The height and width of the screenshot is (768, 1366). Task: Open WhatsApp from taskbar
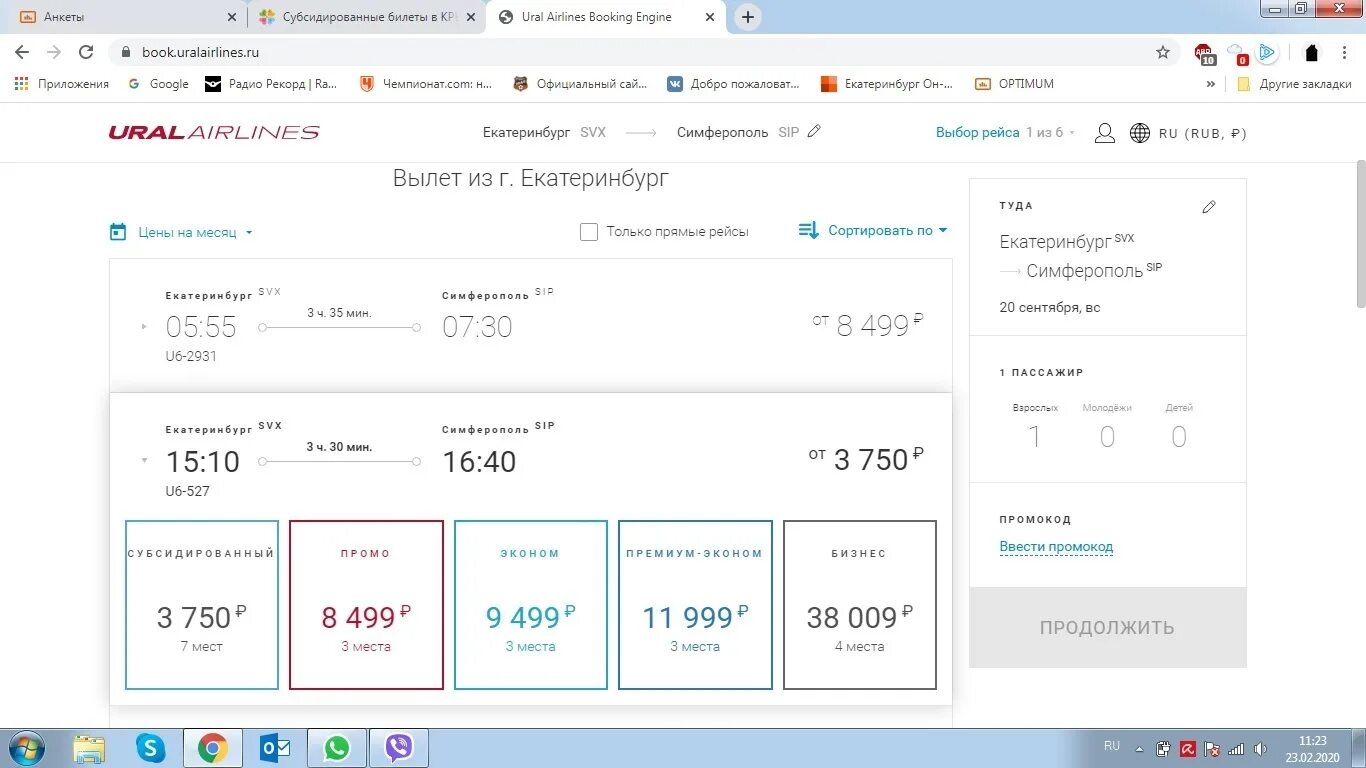pyautogui.click(x=337, y=748)
